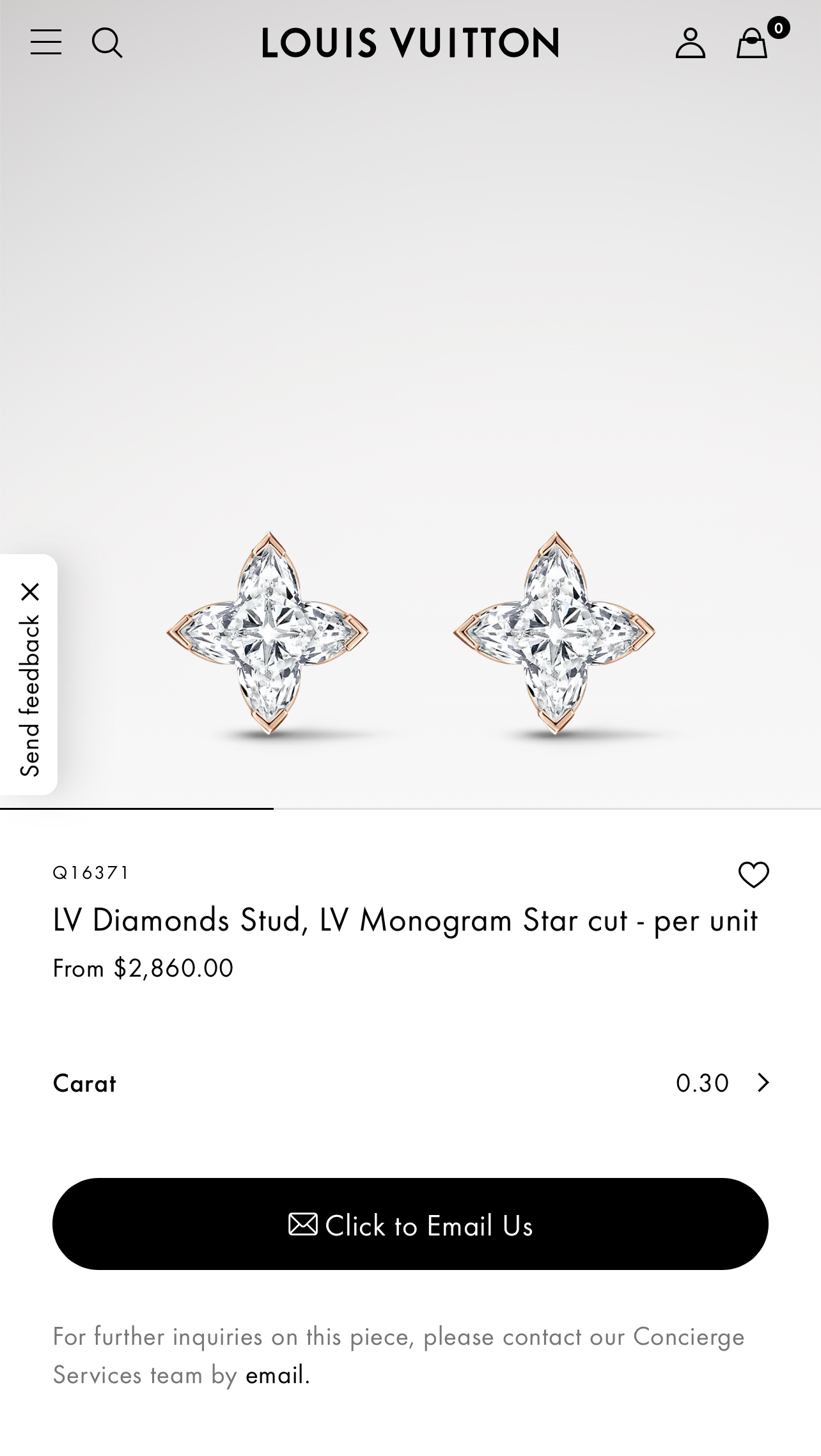Tap the left diamond stud earring image
Viewport: 821px width, 1456px height.
(267, 633)
